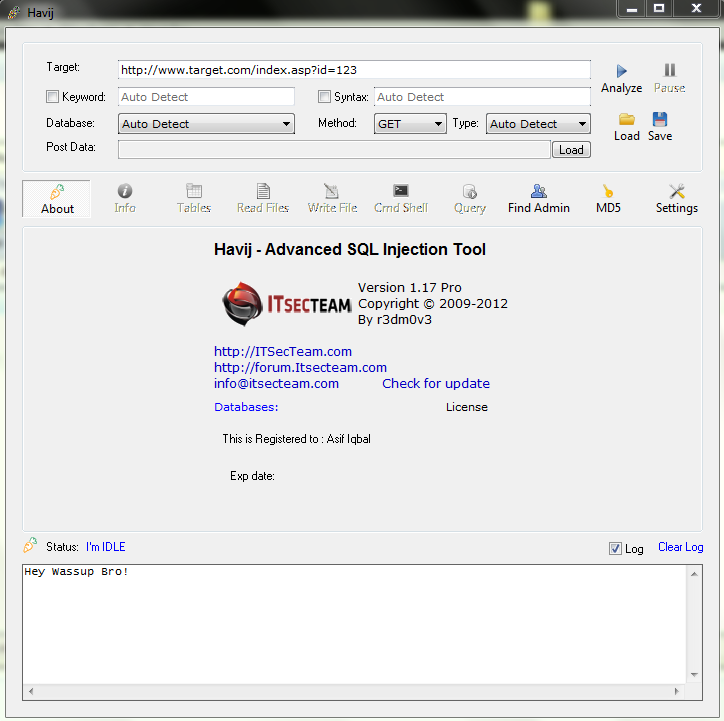Click in the Post Data field

click(x=334, y=150)
